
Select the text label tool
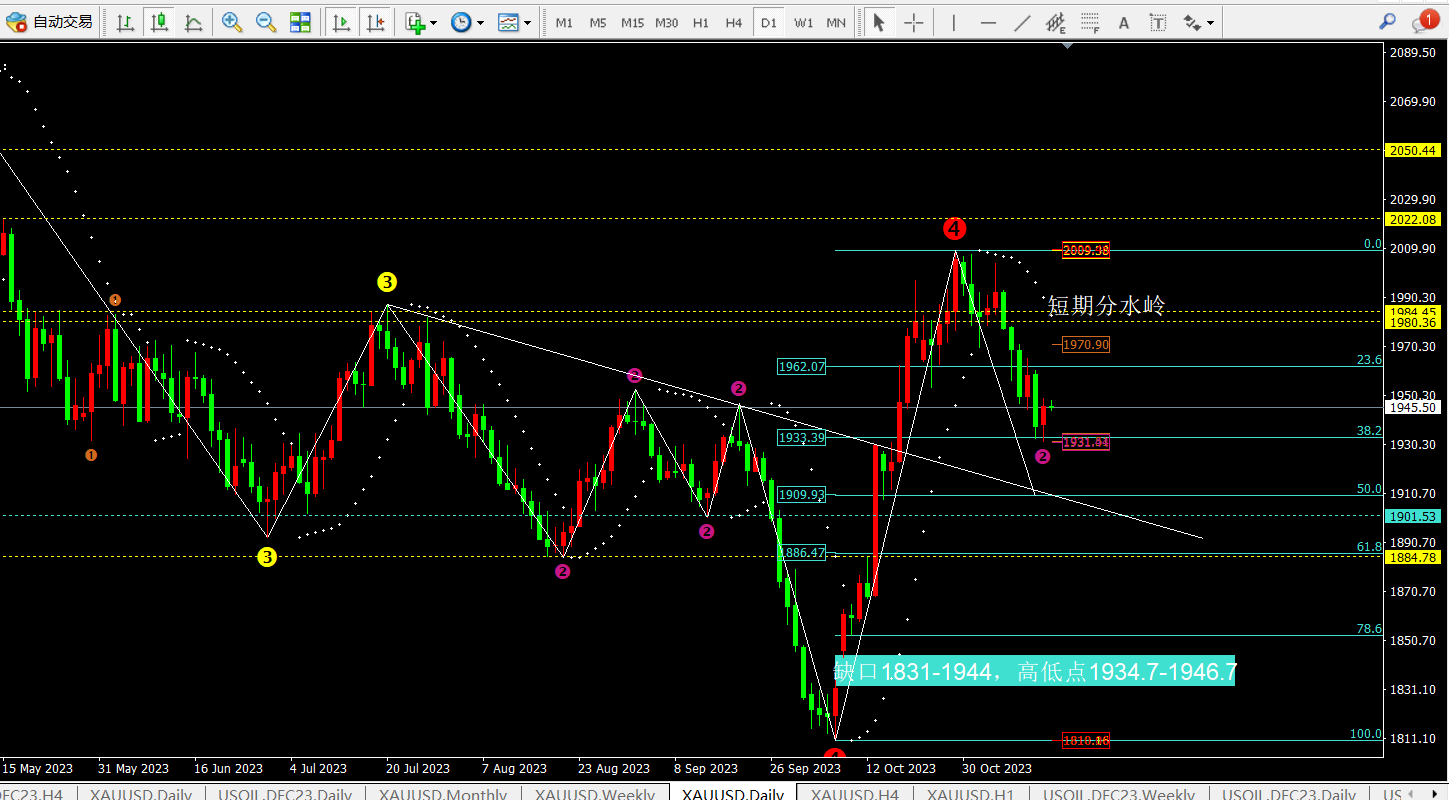coord(1158,22)
